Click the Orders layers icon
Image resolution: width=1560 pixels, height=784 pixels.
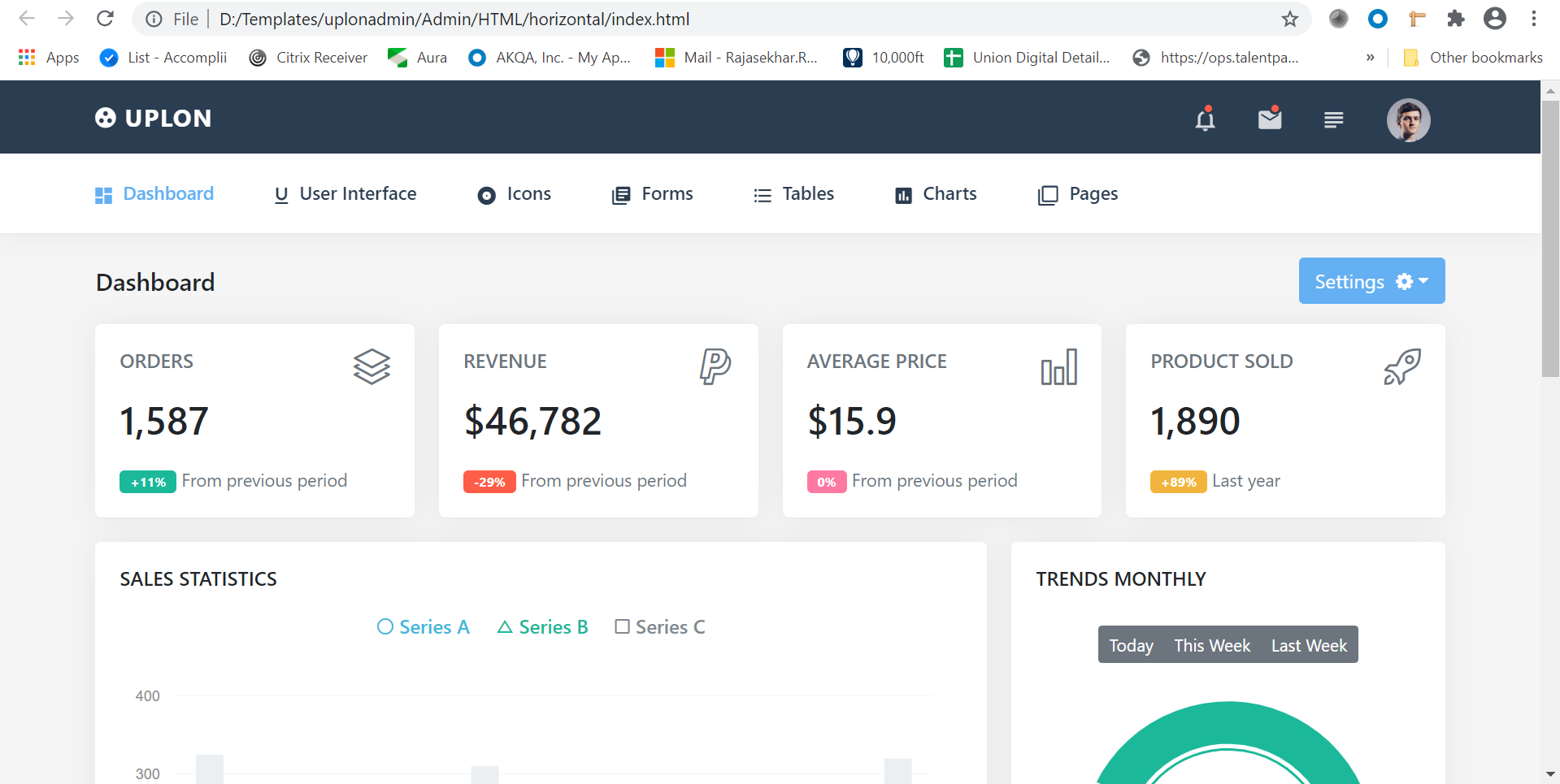click(372, 366)
